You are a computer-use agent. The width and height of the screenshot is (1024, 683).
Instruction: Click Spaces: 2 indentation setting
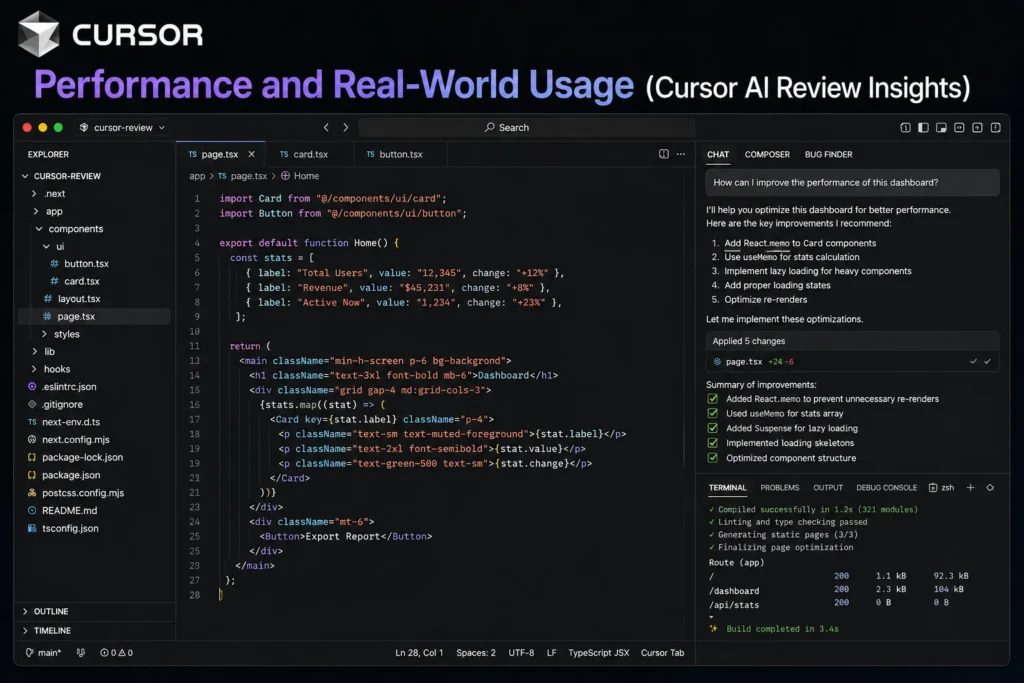[x=475, y=652]
